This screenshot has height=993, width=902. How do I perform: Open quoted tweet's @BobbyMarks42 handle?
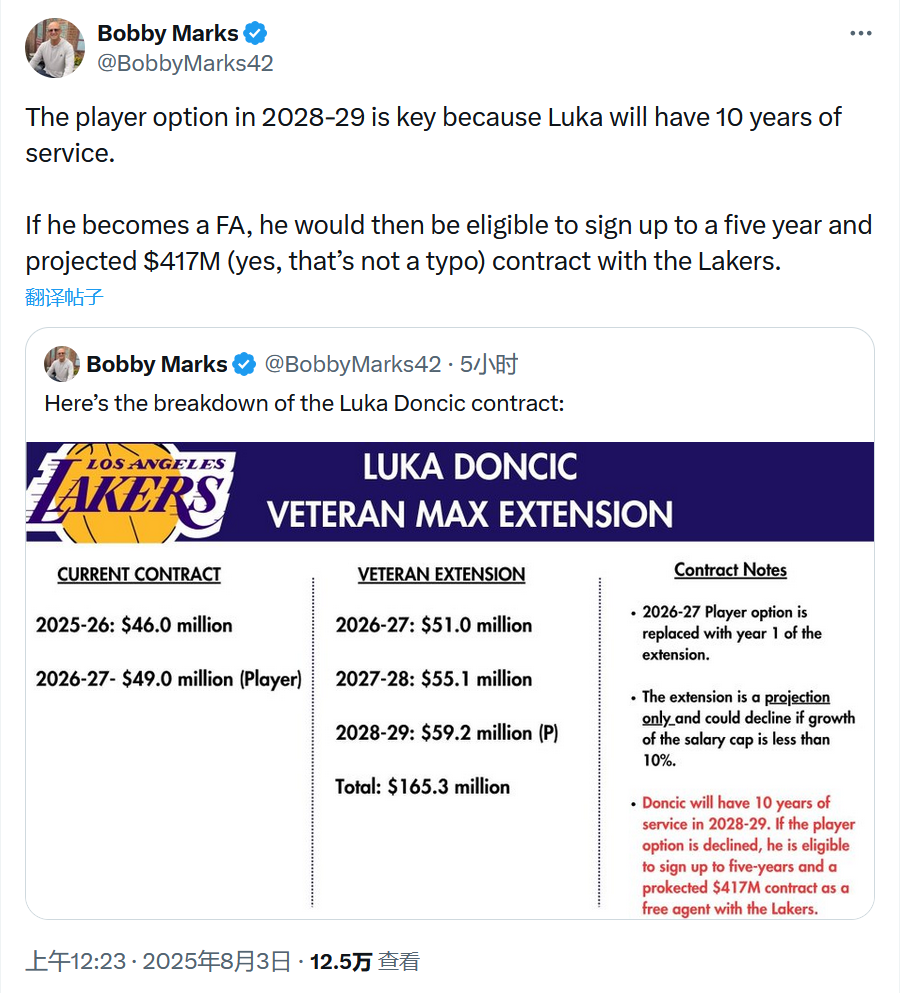click(x=352, y=365)
